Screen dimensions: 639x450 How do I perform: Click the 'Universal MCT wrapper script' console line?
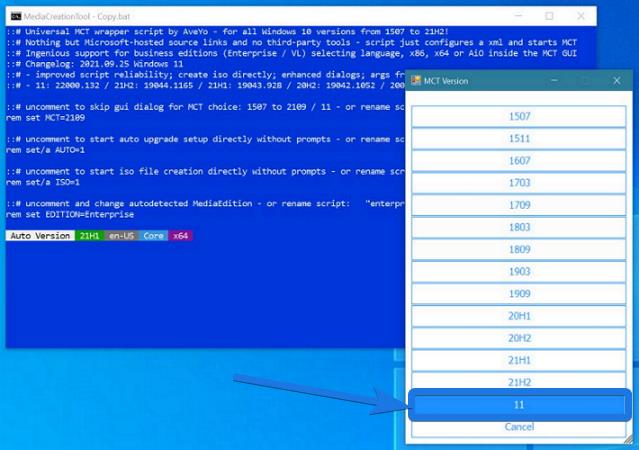(x=227, y=32)
